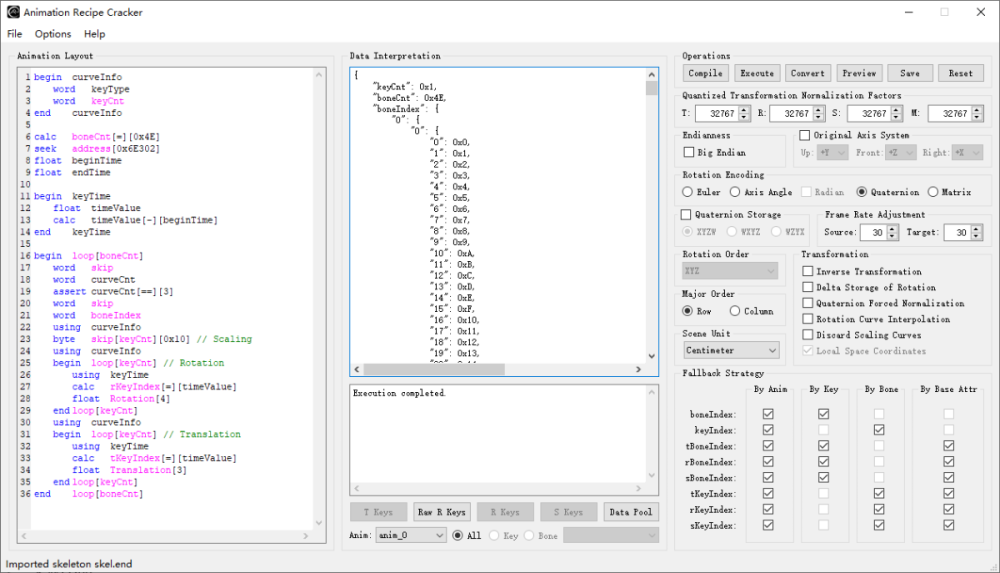Viewport: 1000px width, 573px height.
Task: Enable Discard Scaling Curves
Action: coord(808,335)
